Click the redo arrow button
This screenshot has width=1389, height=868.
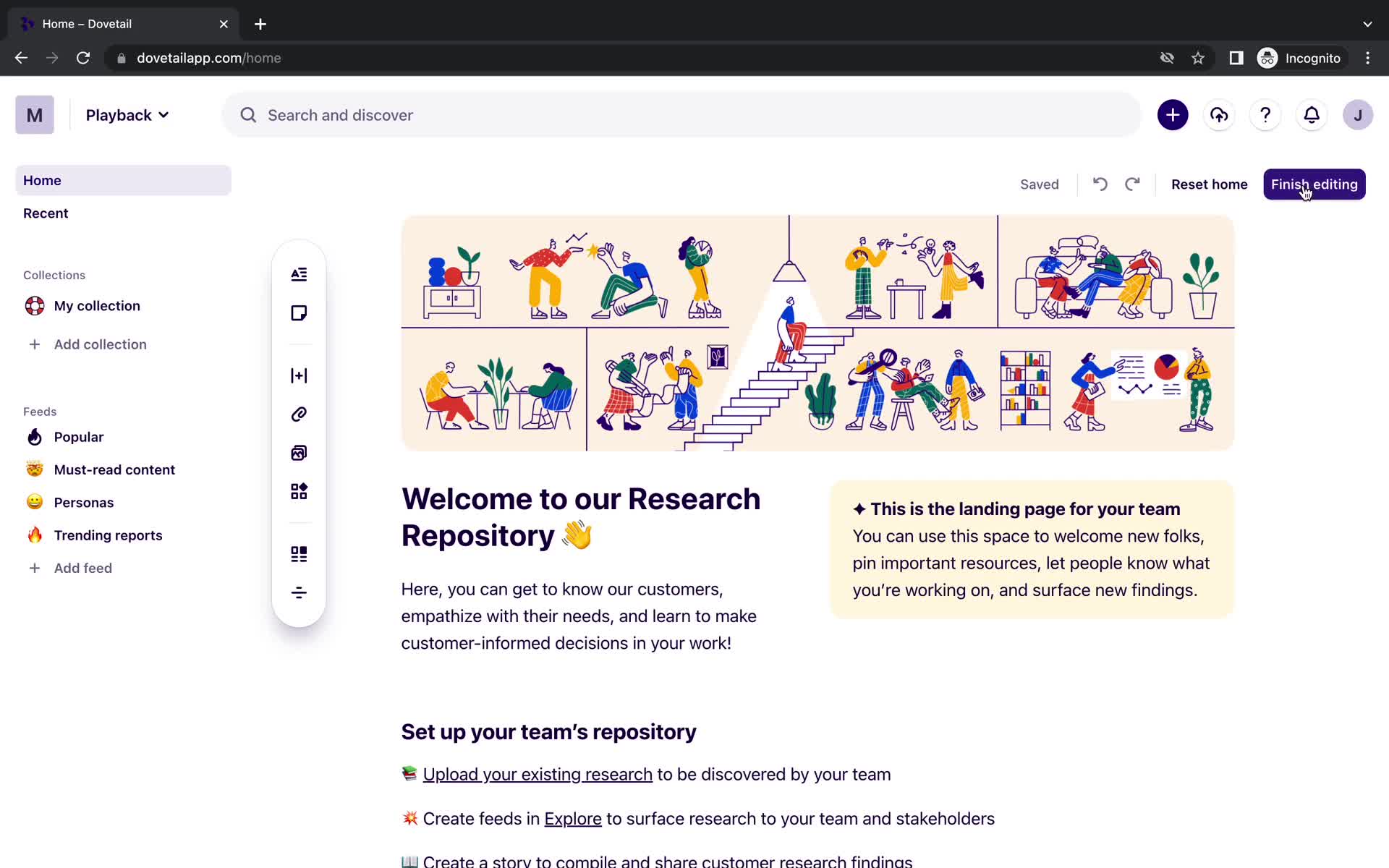coord(1132,184)
